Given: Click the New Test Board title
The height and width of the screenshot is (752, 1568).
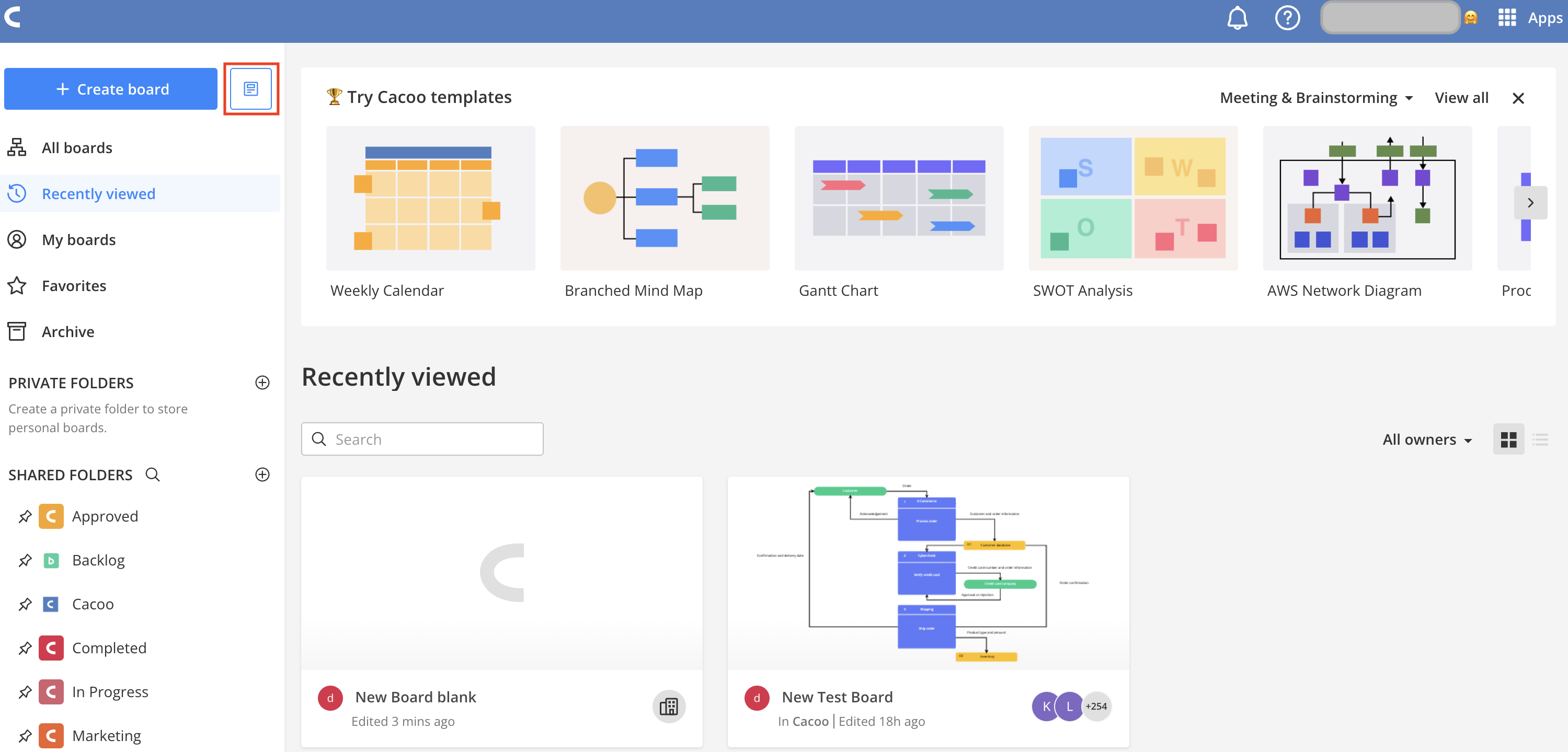Looking at the screenshot, I should click(837, 697).
